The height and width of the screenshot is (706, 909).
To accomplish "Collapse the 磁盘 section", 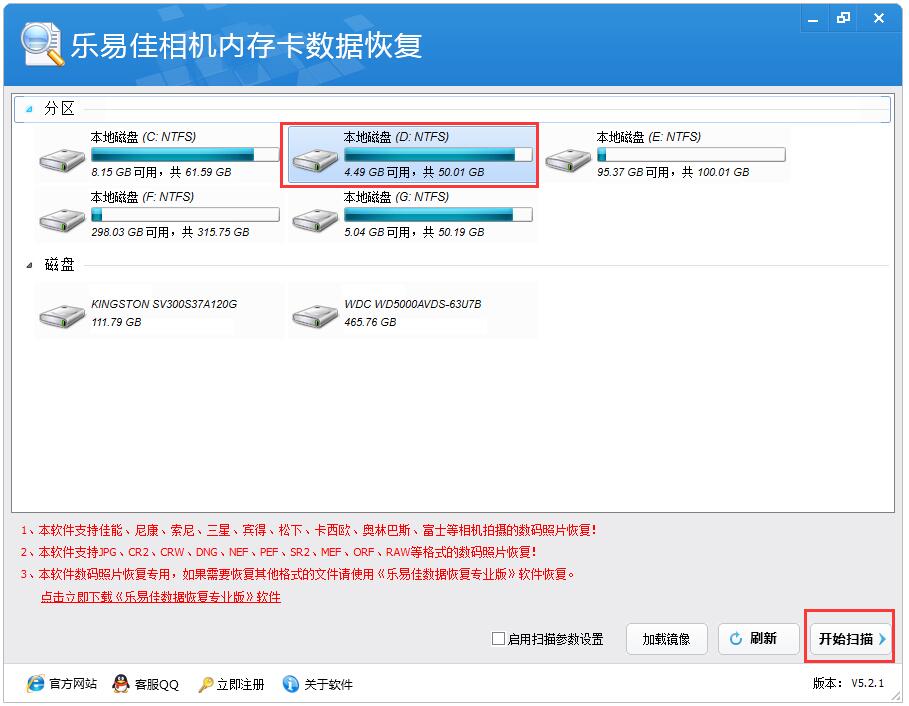I will (x=30, y=265).
